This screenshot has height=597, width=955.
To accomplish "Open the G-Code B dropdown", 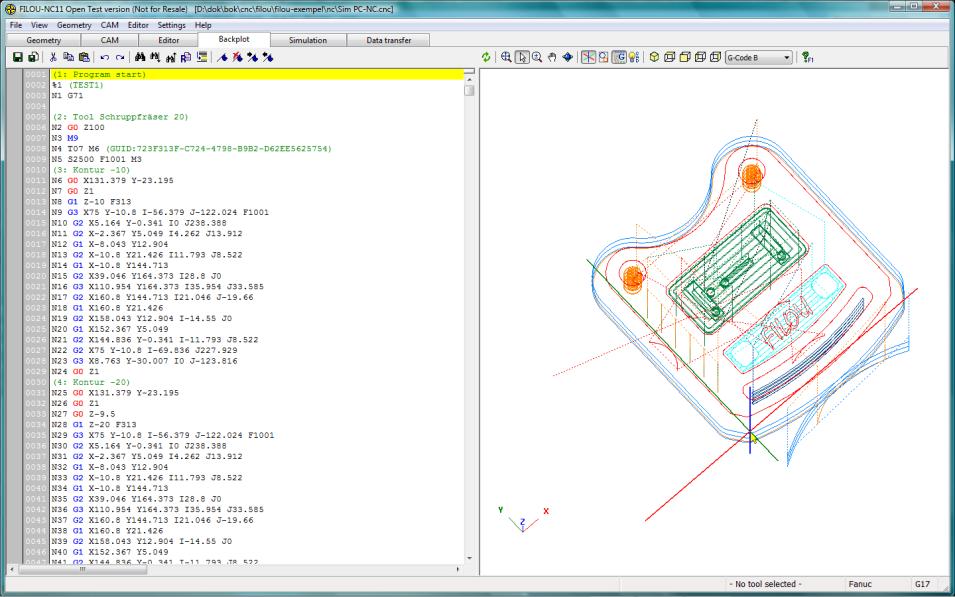I will (x=758, y=58).
